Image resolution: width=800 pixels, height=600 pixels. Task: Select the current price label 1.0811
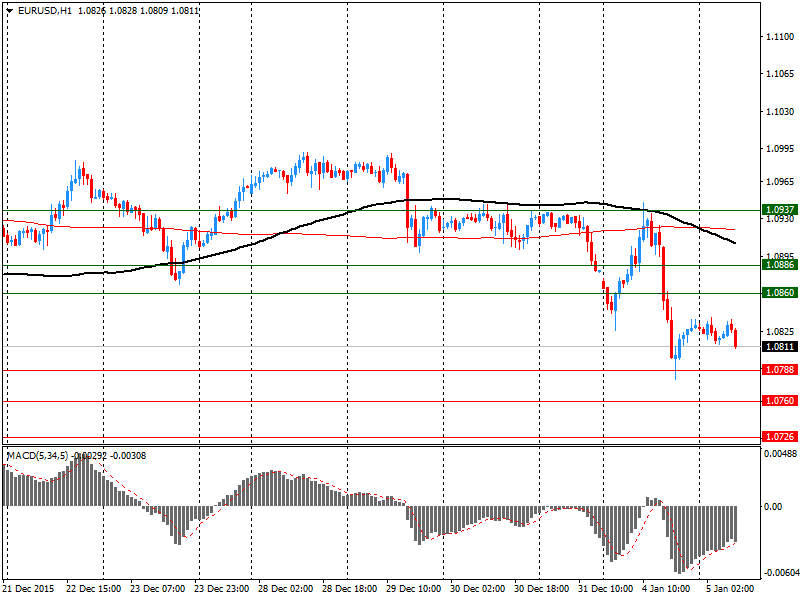tap(780, 347)
